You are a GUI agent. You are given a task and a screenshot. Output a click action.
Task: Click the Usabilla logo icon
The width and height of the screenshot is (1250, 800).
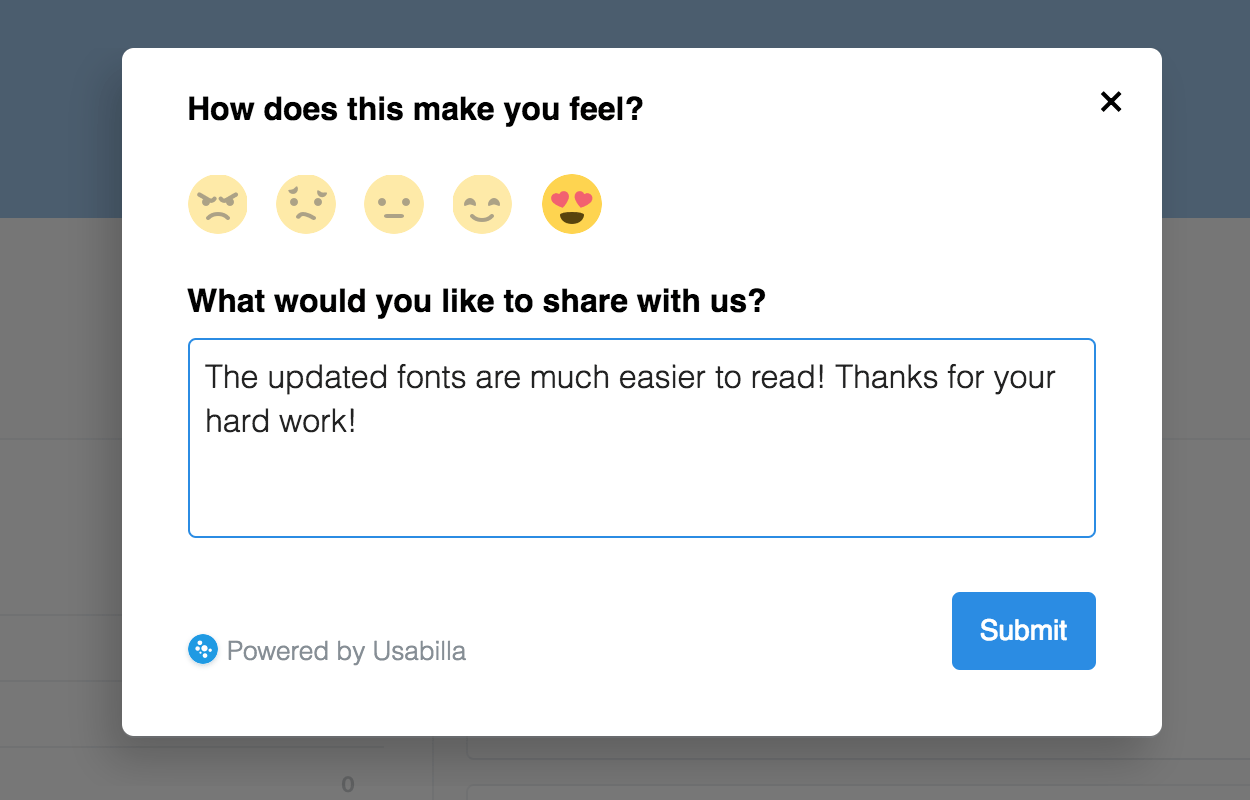(x=202, y=650)
